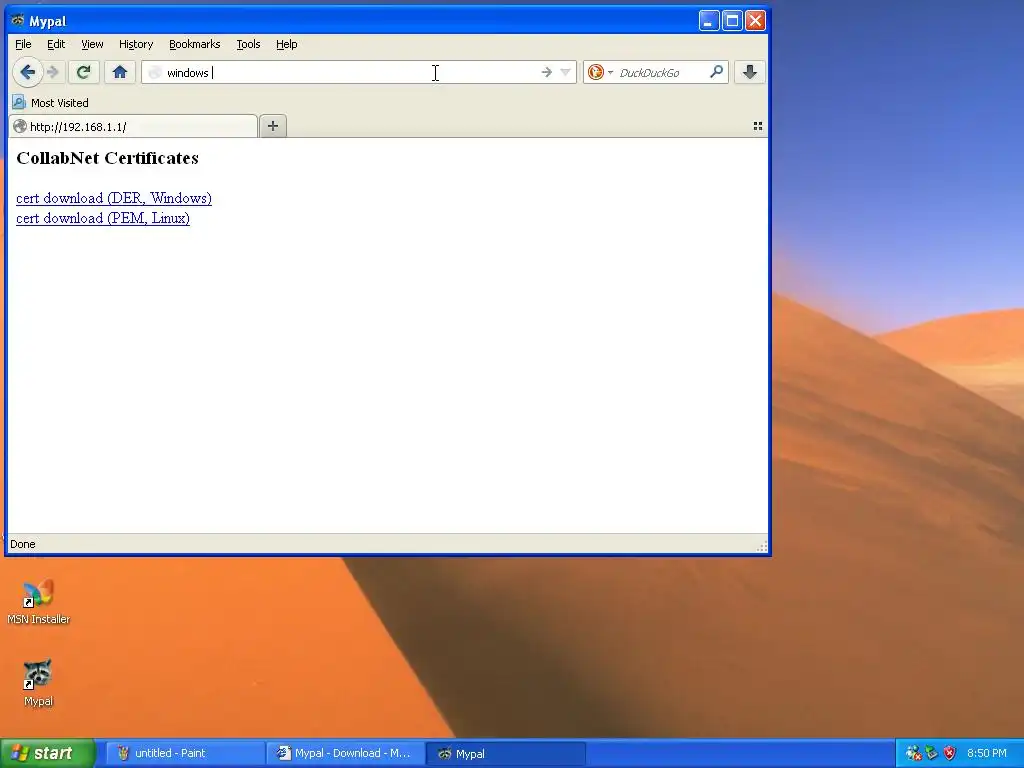
Task: Click the safely remove hardware tray icon
Action: [932, 753]
